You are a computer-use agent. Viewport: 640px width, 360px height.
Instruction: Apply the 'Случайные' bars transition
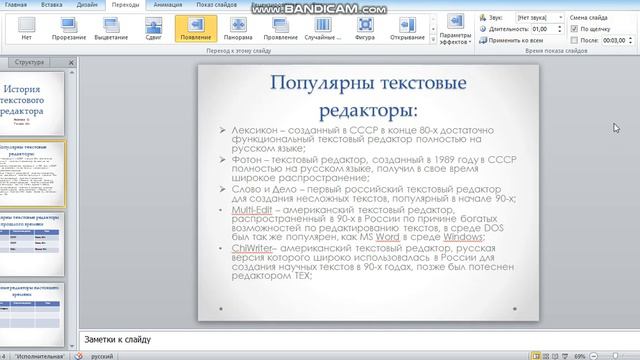pos(322,29)
